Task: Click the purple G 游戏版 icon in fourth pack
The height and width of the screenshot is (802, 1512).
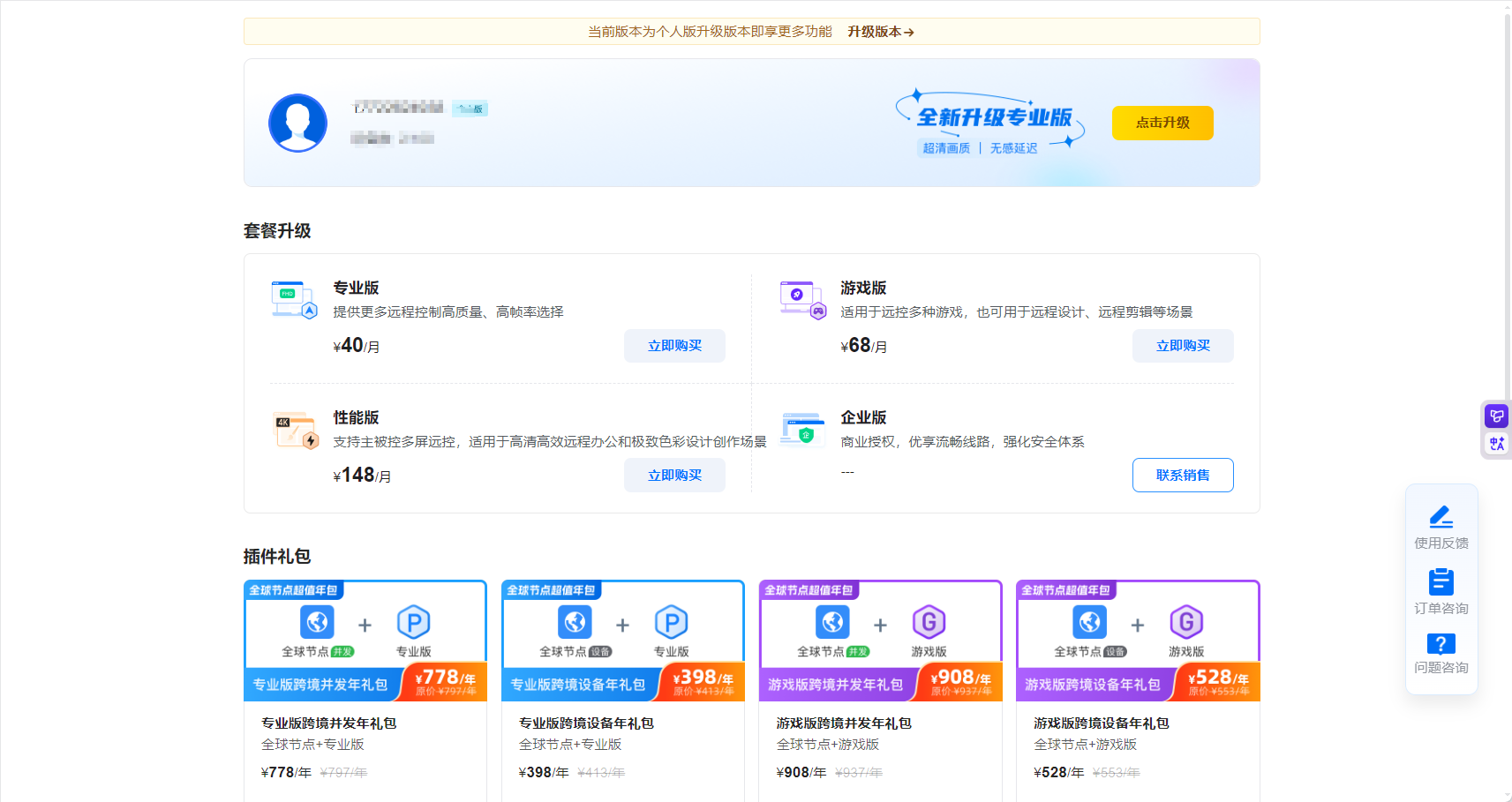Action: (x=1186, y=624)
